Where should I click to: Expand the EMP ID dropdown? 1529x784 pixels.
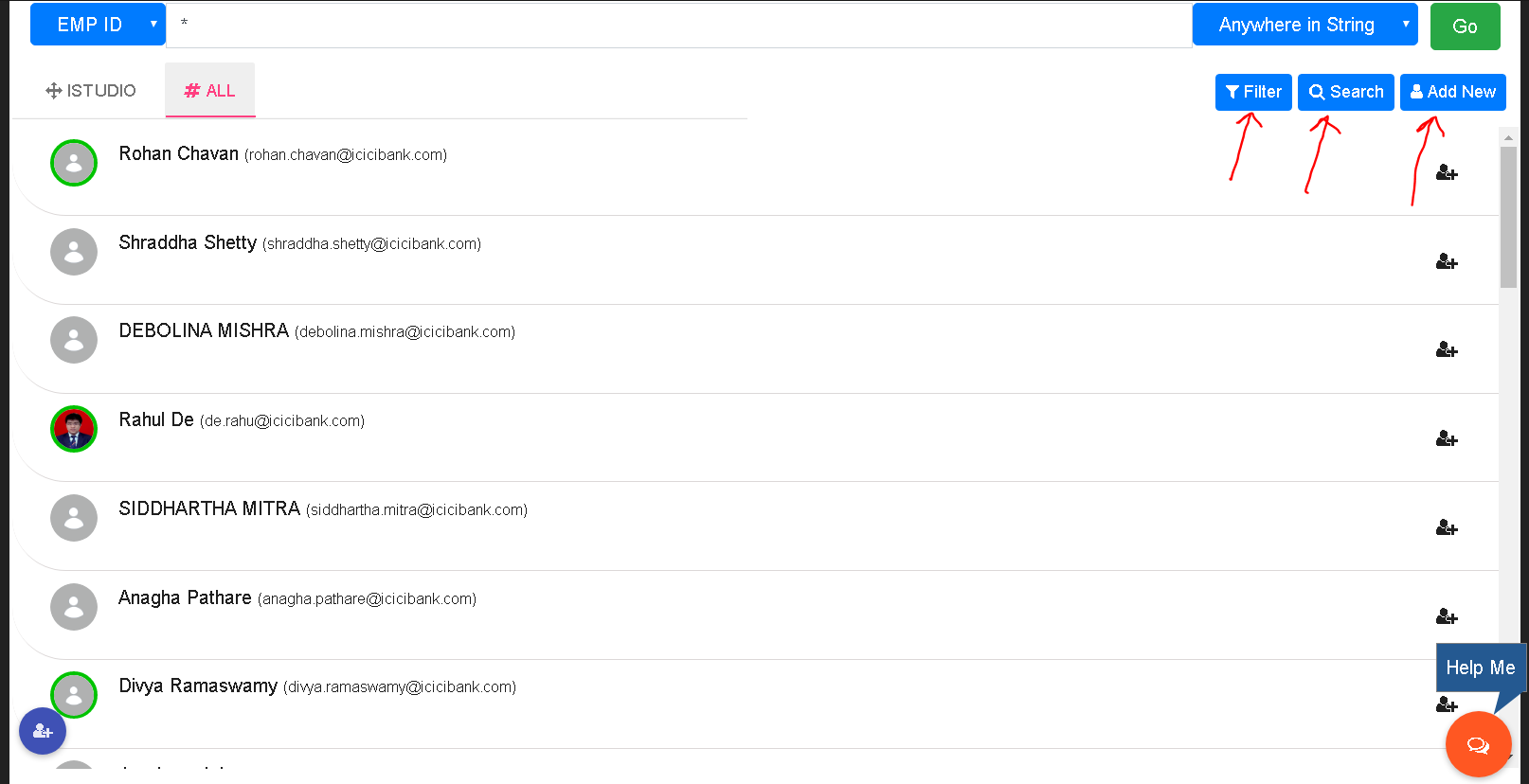pos(98,25)
